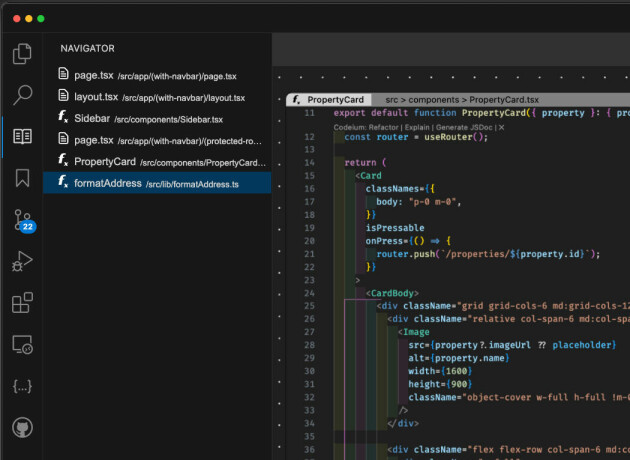Image resolution: width=630 pixels, height=460 pixels.
Task: Select the formatAddress navigator entry
Action: click(157, 183)
